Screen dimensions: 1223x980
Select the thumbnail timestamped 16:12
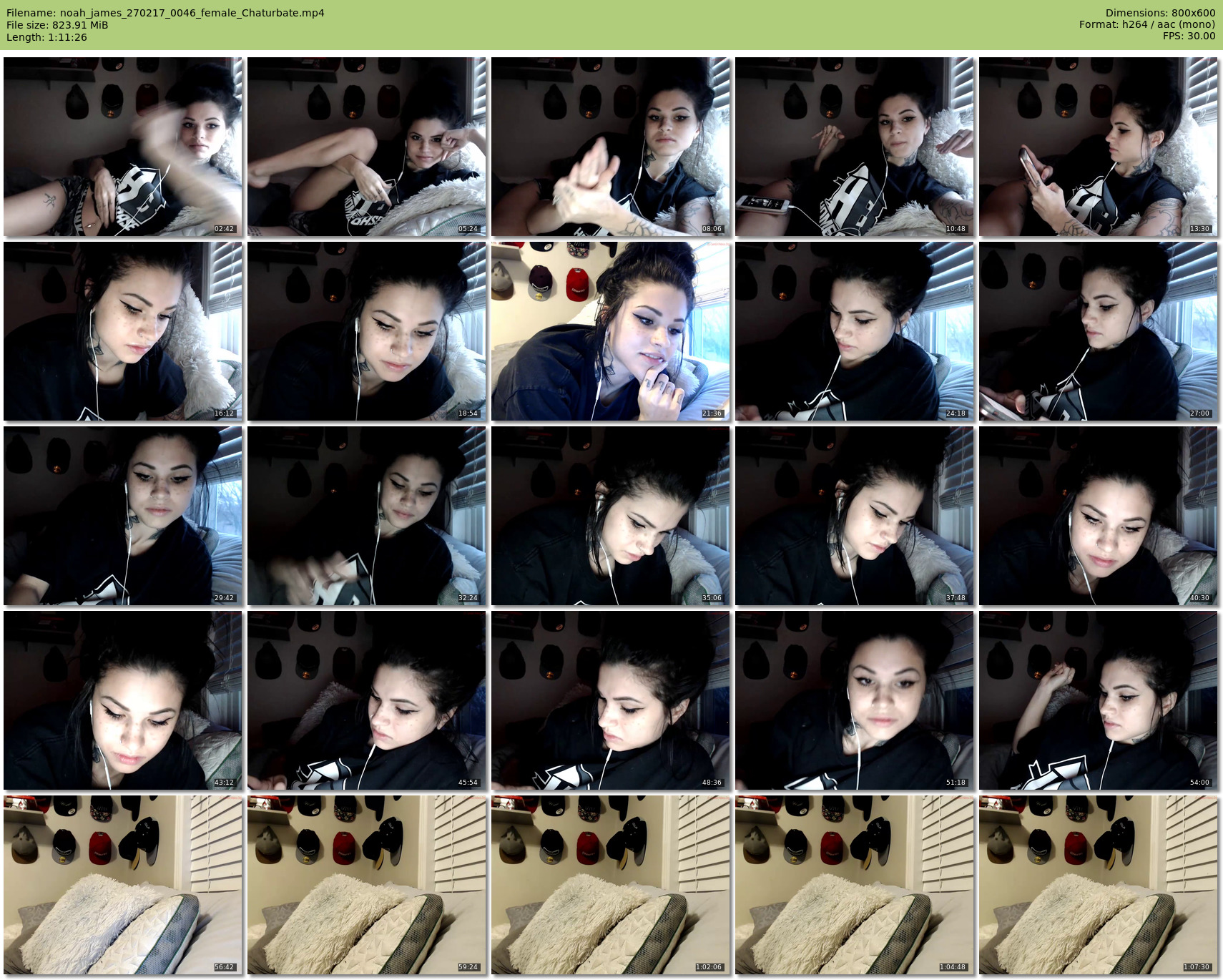click(x=123, y=331)
